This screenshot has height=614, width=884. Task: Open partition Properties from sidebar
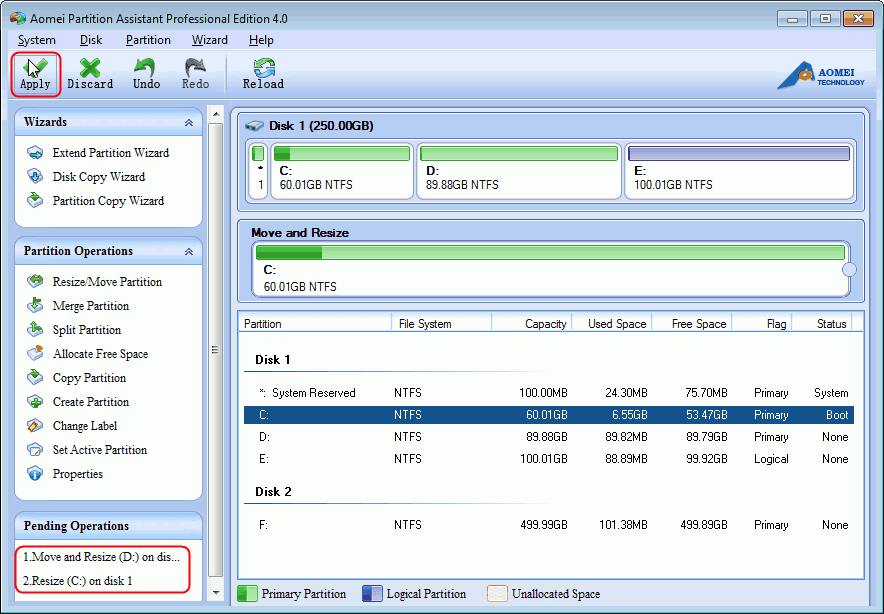pyautogui.click(x=77, y=474)
